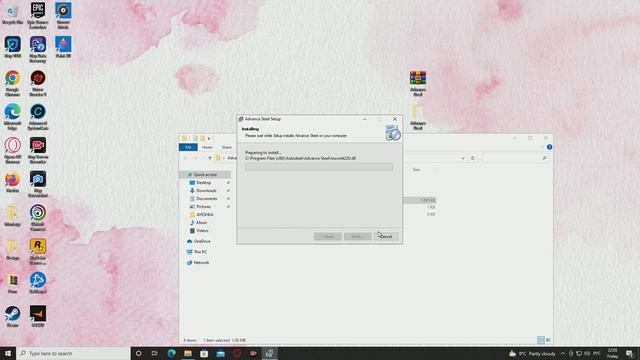Click the Refresh button in File Explorer
This screenshot has height=360, width=640.
(x=473, y=158)
